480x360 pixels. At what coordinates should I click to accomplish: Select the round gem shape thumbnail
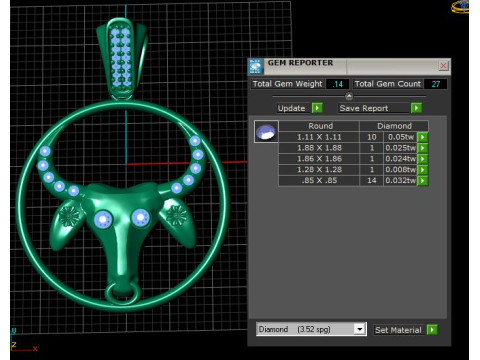point(266,132)
